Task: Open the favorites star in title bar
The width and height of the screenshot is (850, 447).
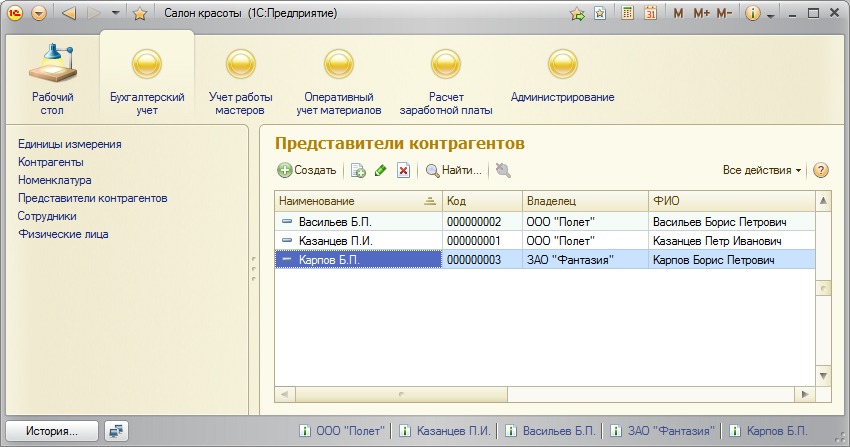Action: (140, 14)
